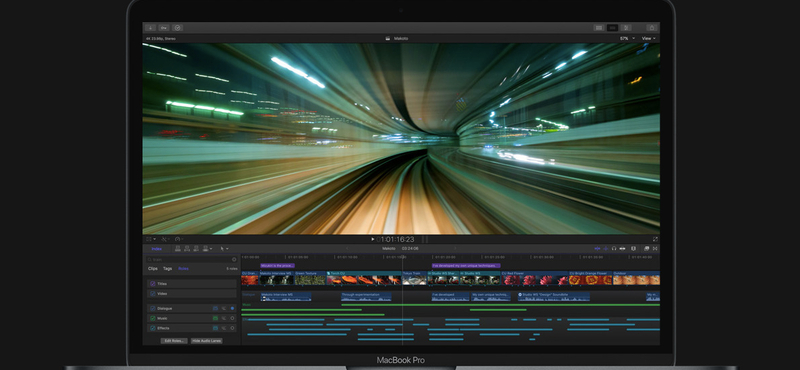Expand subroles for Effects role
Viewport: 800px width, 370px height.
[x=224, y=328]
